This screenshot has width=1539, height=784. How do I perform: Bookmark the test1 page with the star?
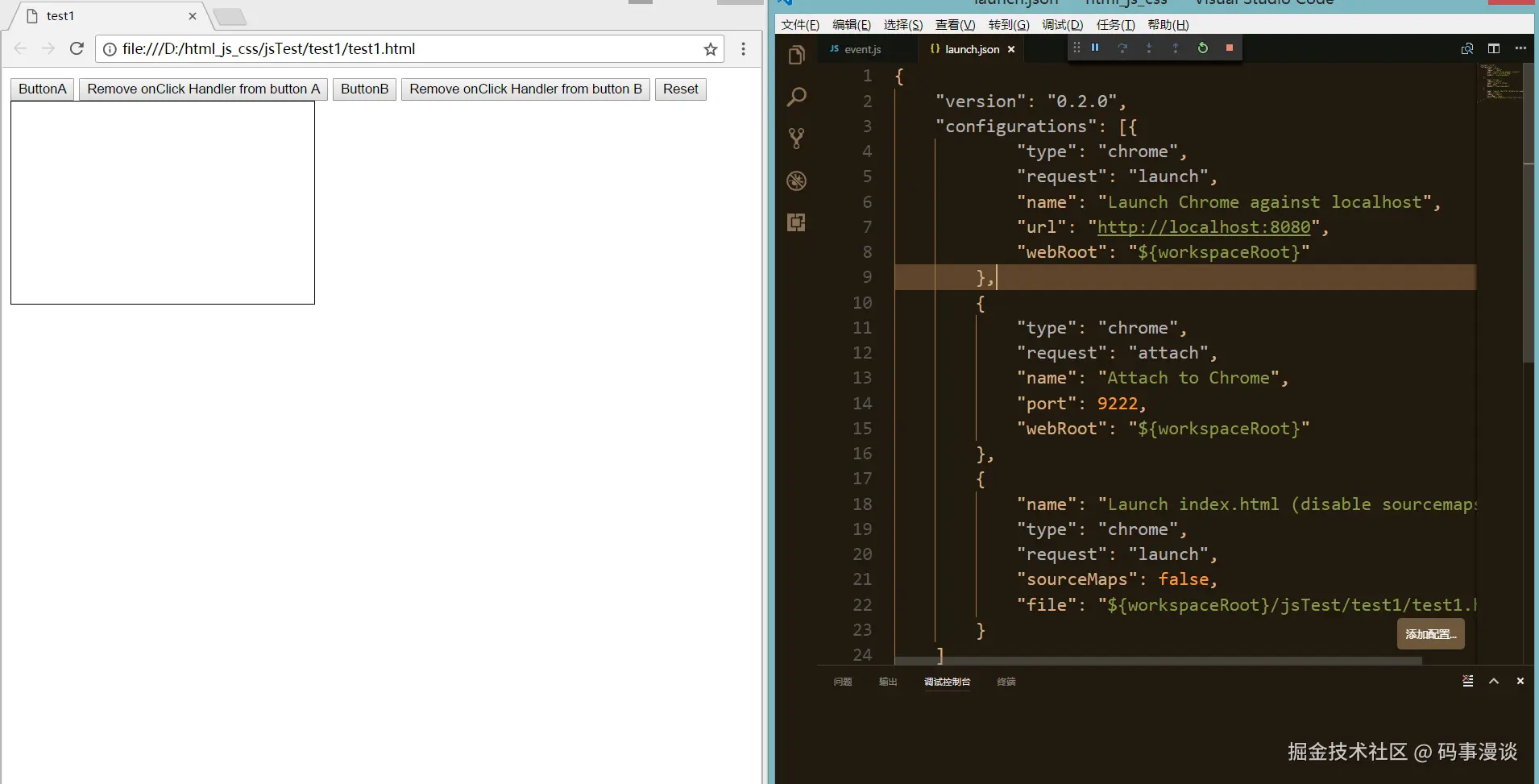coord(711,49)
